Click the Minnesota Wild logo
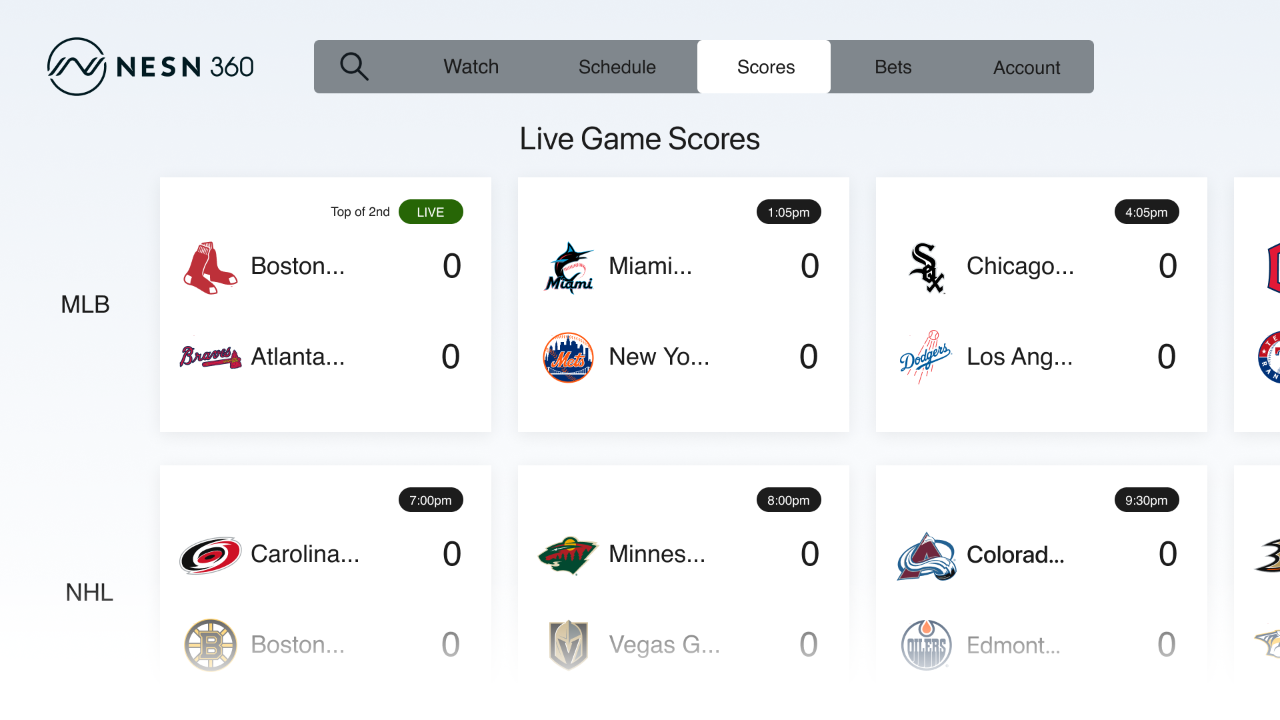 (x=568, y=554)
